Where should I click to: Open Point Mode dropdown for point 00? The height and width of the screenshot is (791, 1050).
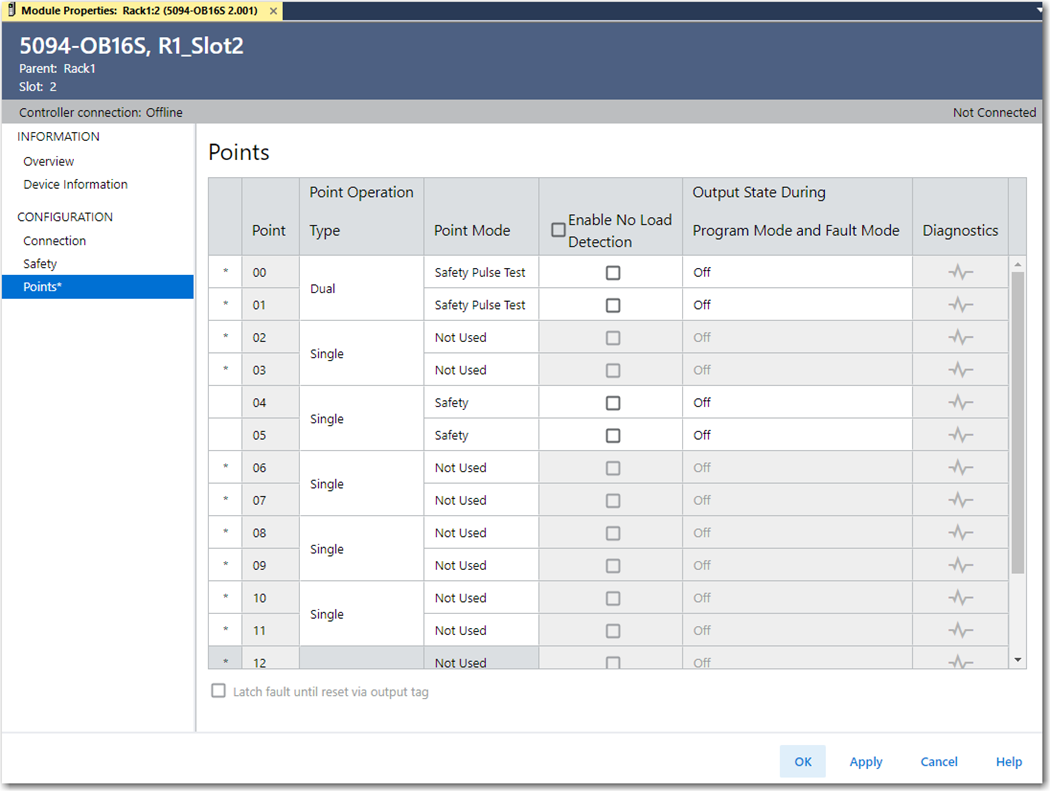(x=480, y=272)
